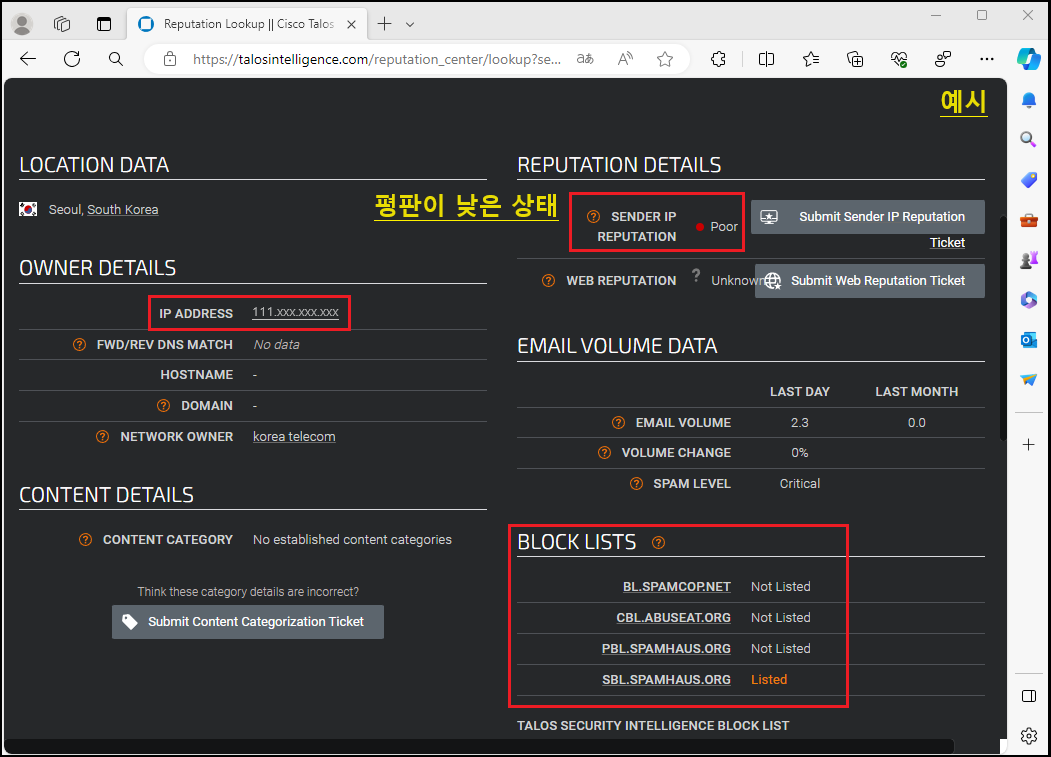
Task: Click the help icon beside VOLUME CHANGE
Action: [x=604, y=453]
